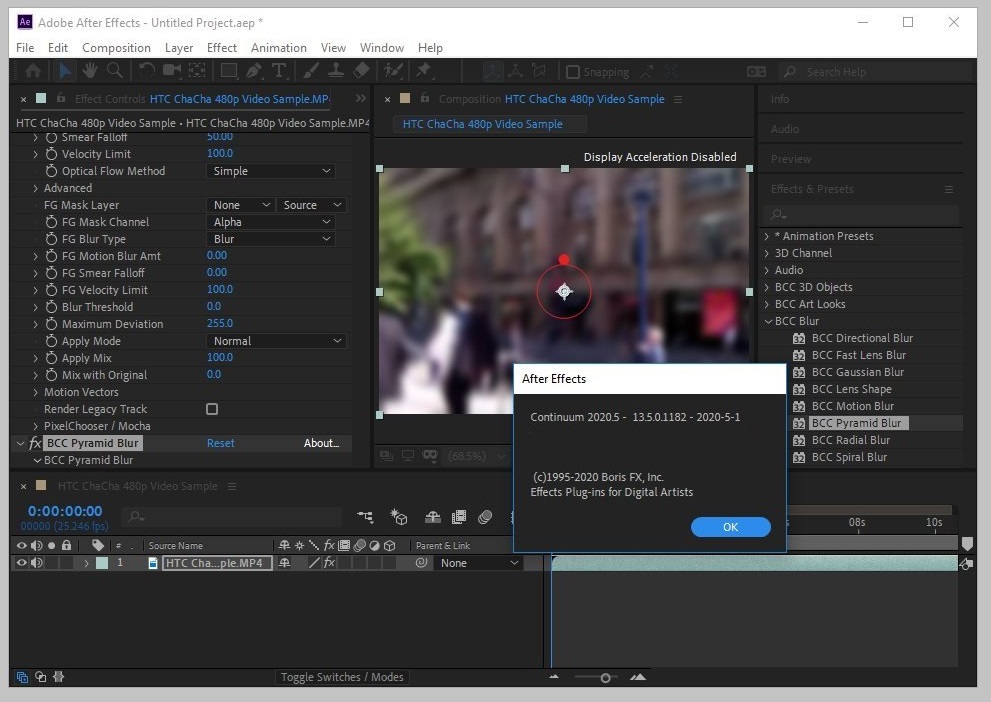This screenshot has height=702, width=991.
Task: Select the Selection arrow tool
Action: [64, 71]
